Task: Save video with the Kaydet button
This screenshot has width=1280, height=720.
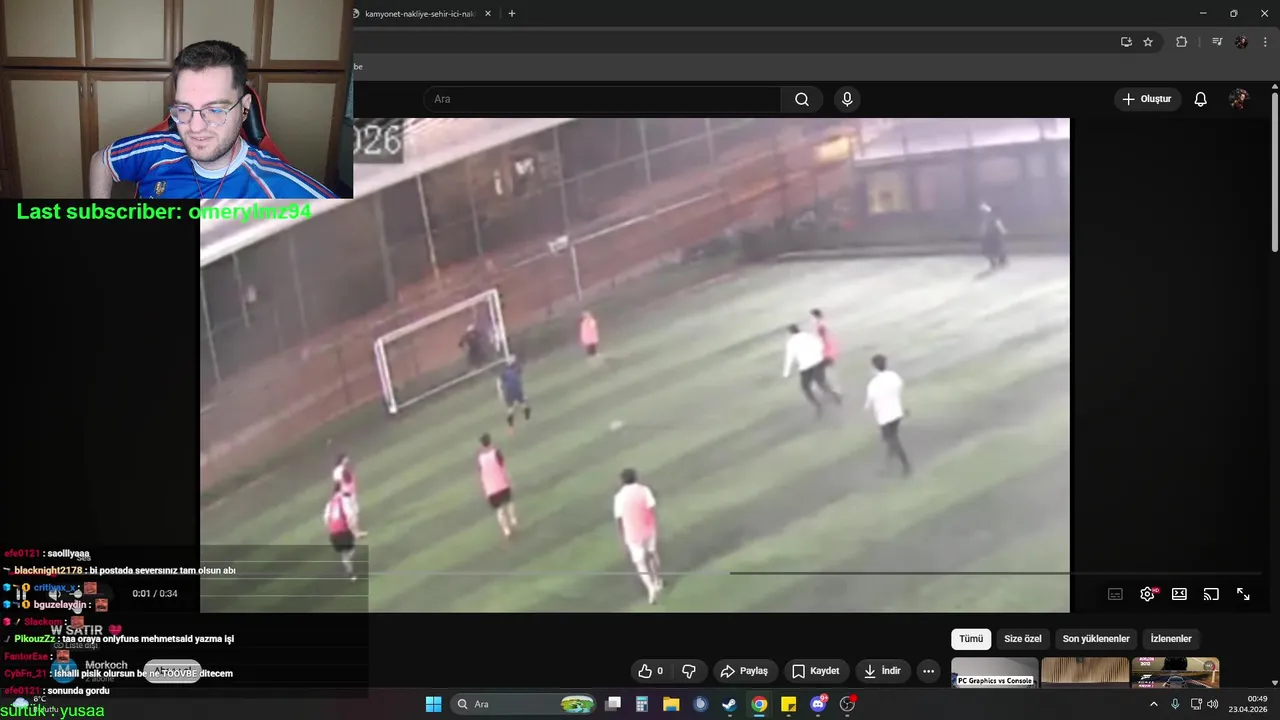Action: [816, 671]
